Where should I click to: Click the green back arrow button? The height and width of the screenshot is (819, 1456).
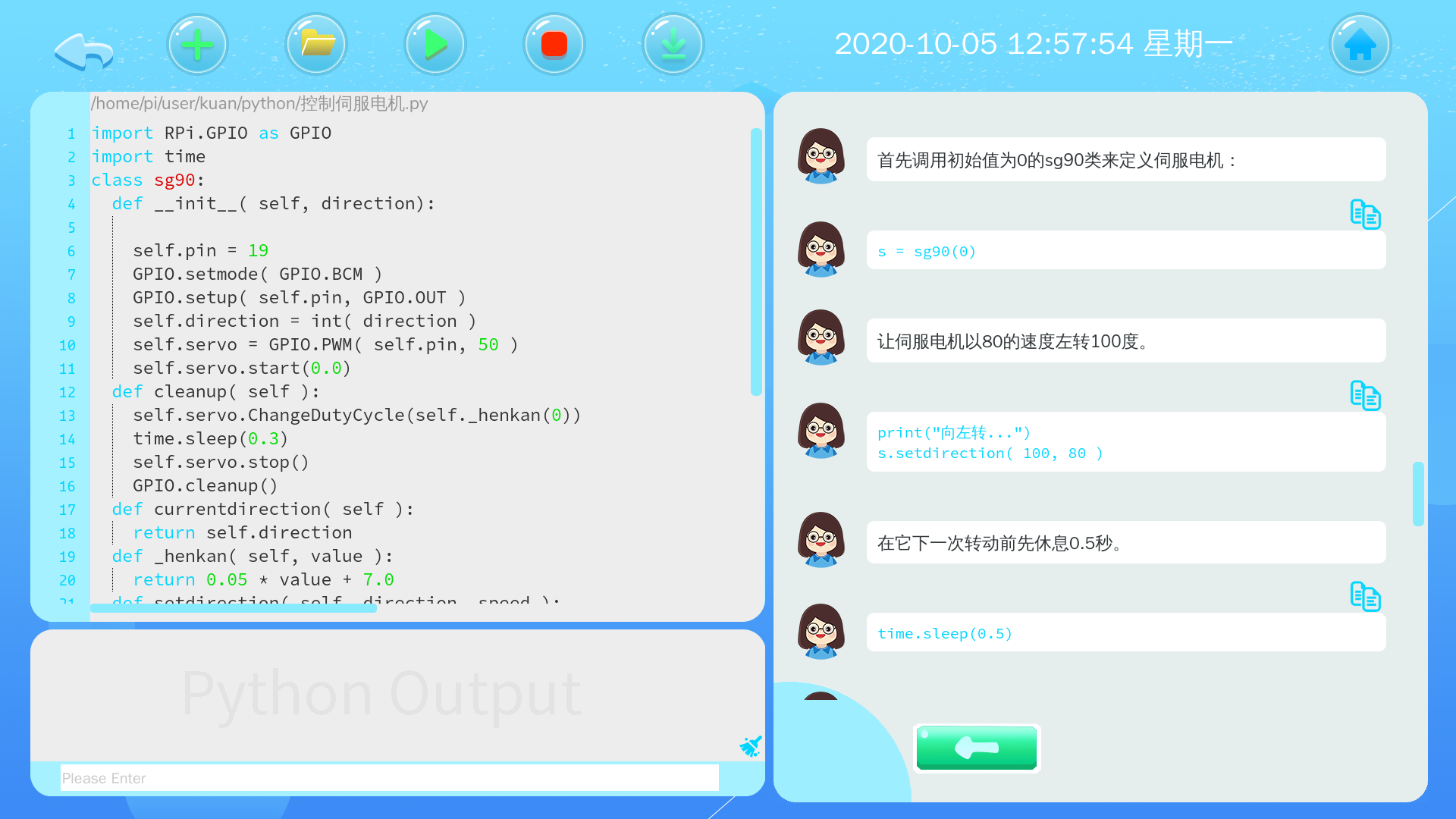[977, 748]
